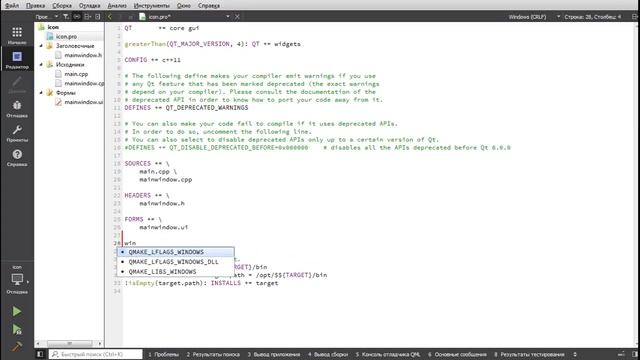
Task: Open the Правка menu
Action: [x=36, y=6]
